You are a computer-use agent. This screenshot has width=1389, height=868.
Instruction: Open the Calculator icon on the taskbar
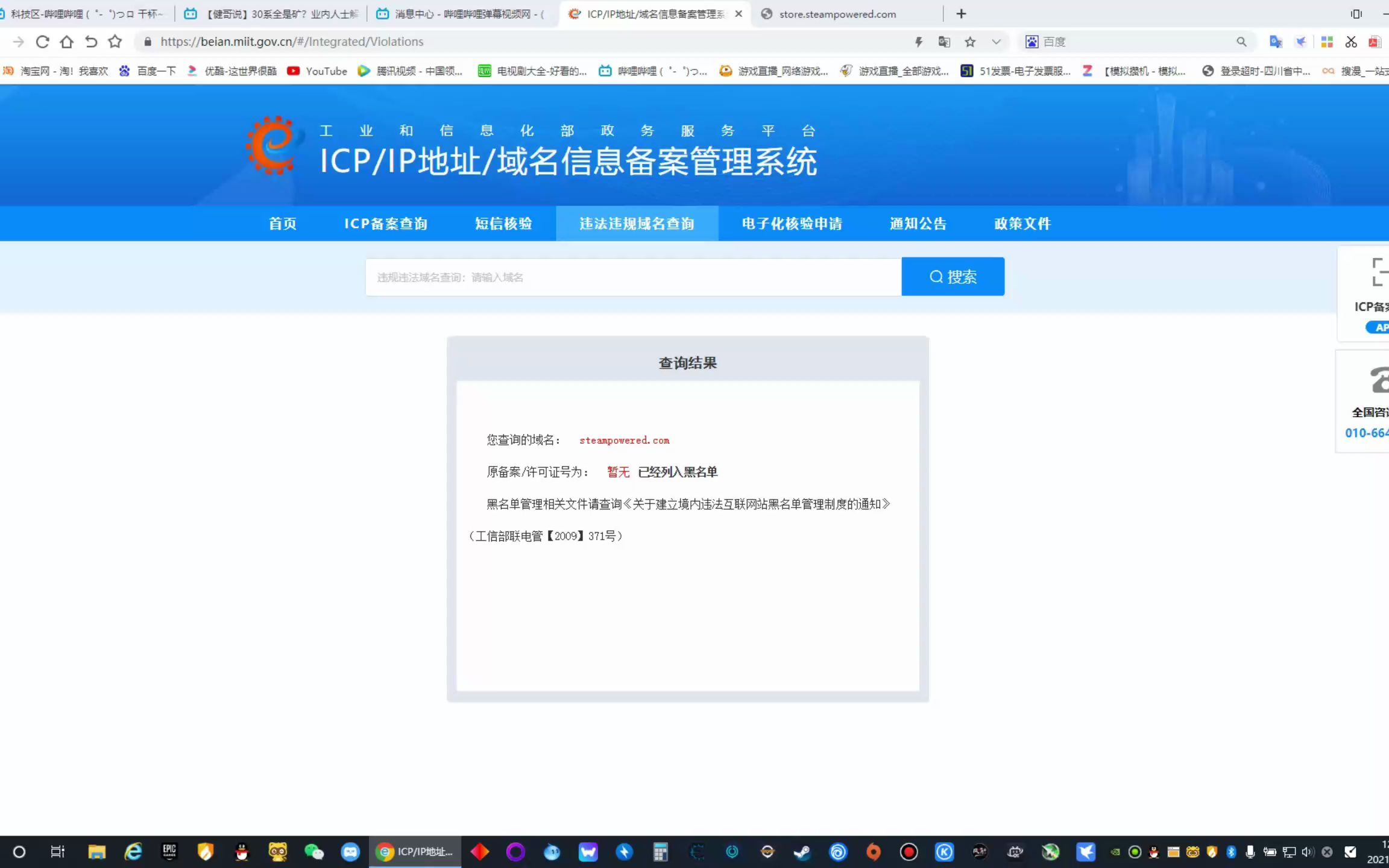[x=660, y=852]
